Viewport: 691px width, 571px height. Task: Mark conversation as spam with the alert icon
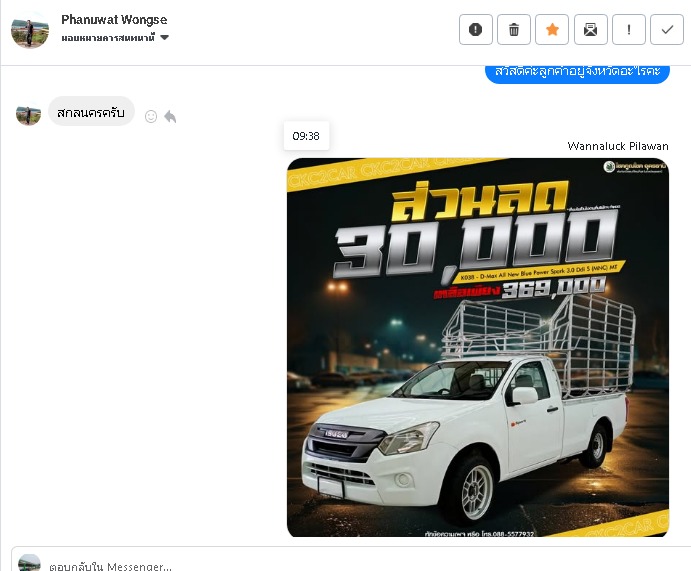point(475,30)
